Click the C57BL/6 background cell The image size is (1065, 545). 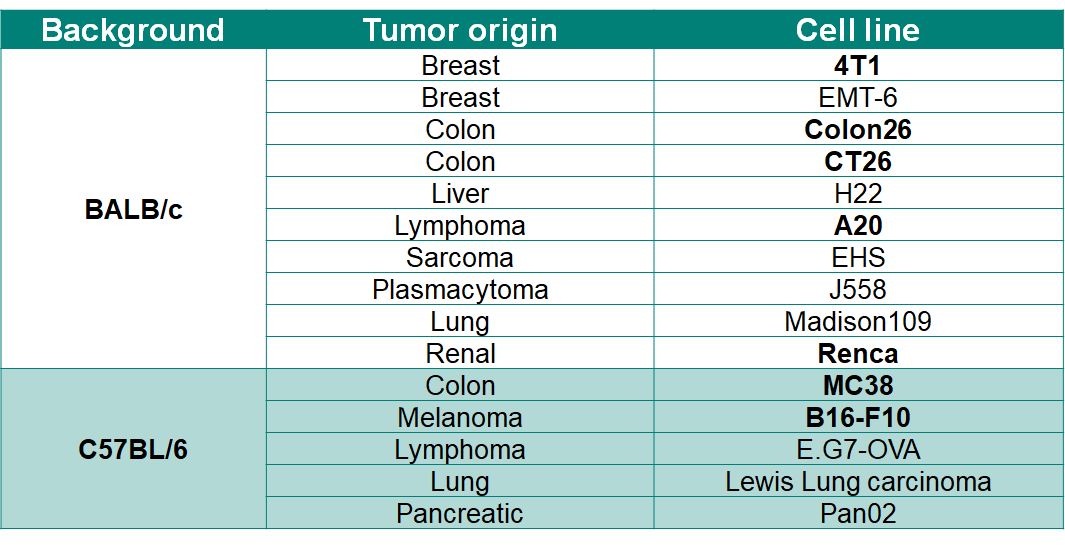click(x=133, y=449)
